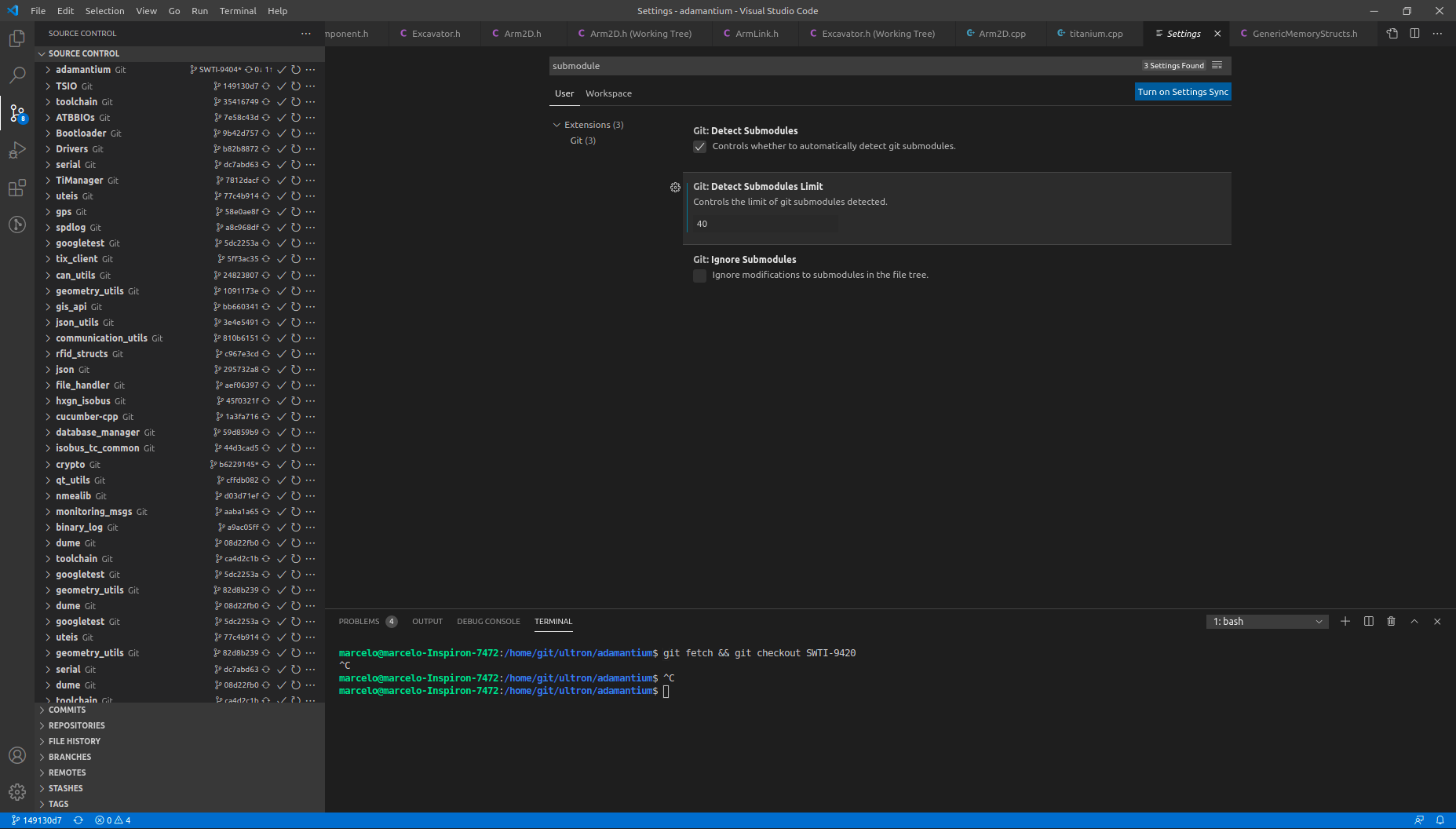Image resolution: width=1456 pixels, height=829 pixels.
Task: Open the Search view in the activity bar
Action: [x=17, y=75]
